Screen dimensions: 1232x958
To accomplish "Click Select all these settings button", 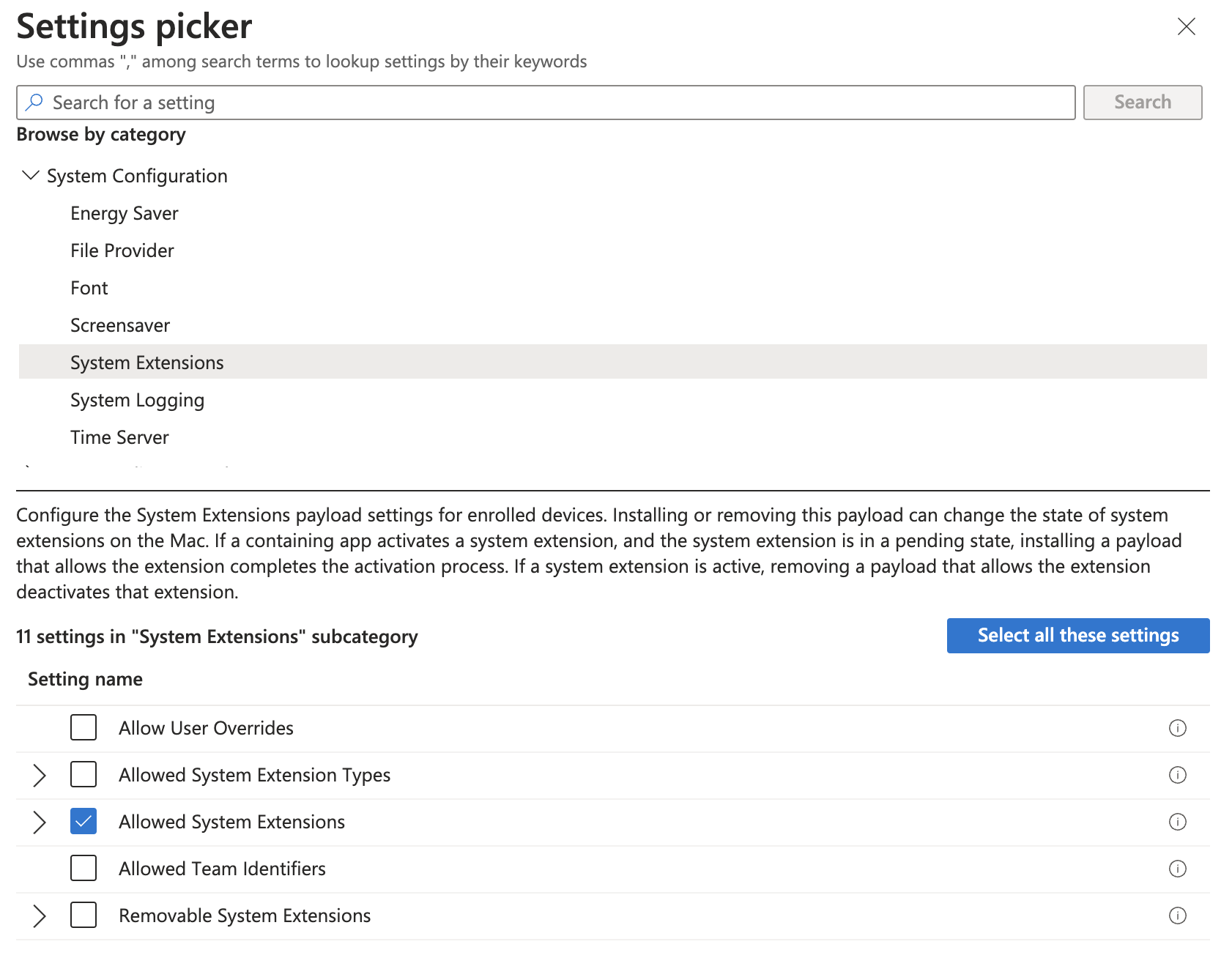I will pyautogui.click(x=1078, y=636).
